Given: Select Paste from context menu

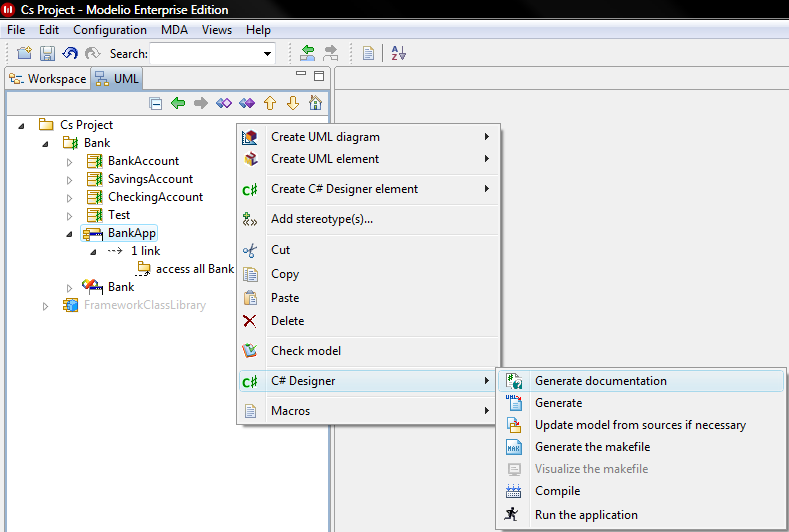Looking at the screenshot, I should click(368, 298).
